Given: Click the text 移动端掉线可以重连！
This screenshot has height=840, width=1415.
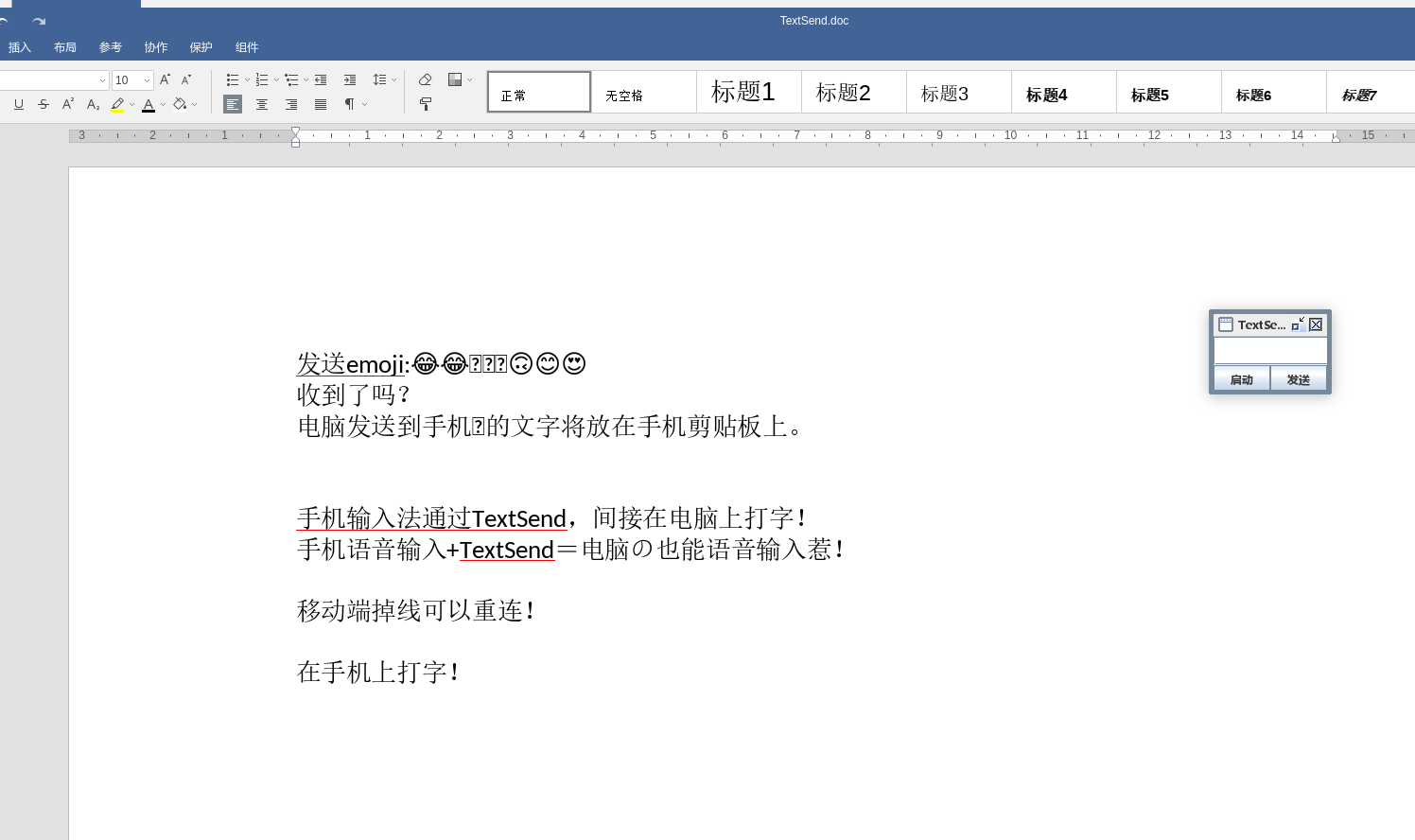Looking at the screenshot, I should (417, 610).
